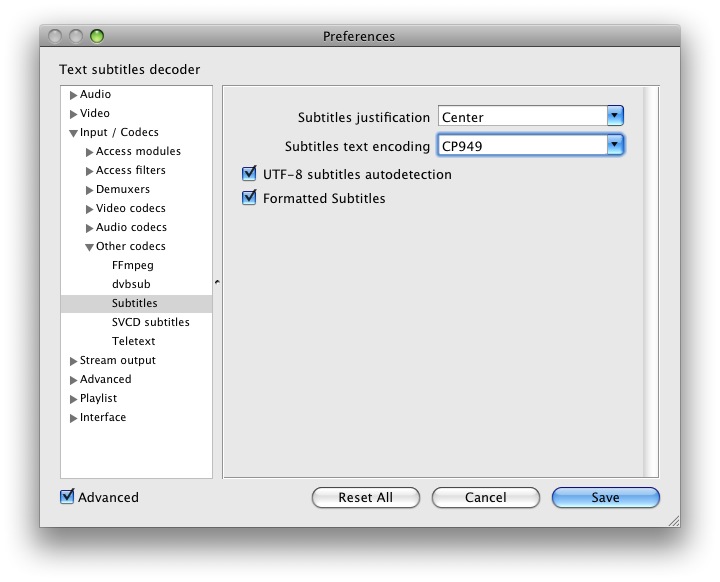Expand Audio codecs disclosure triangle

[x=89, y=228]
